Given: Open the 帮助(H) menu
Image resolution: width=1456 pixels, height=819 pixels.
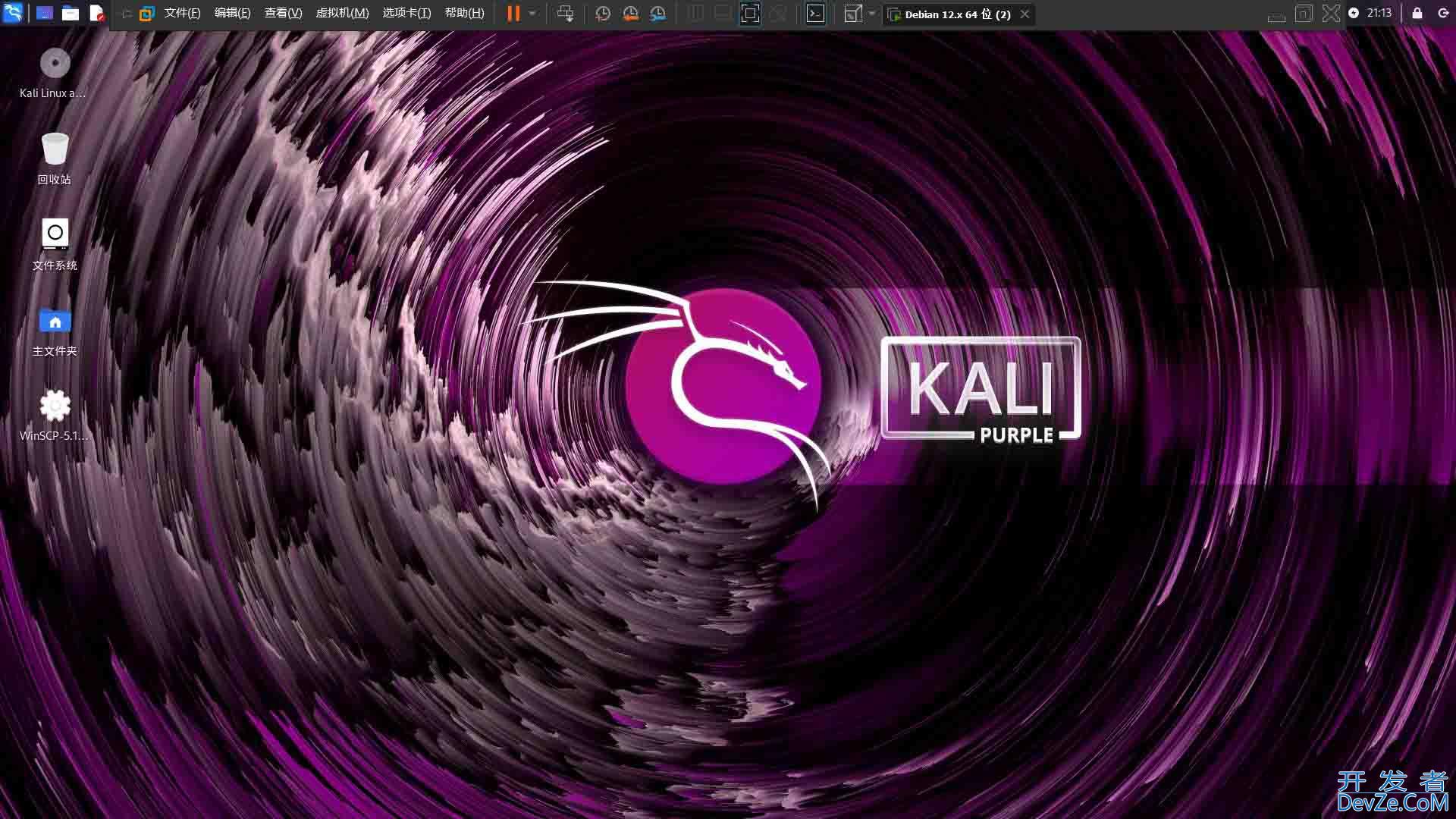Looking at the screenshot, I should tap(464, 14).
